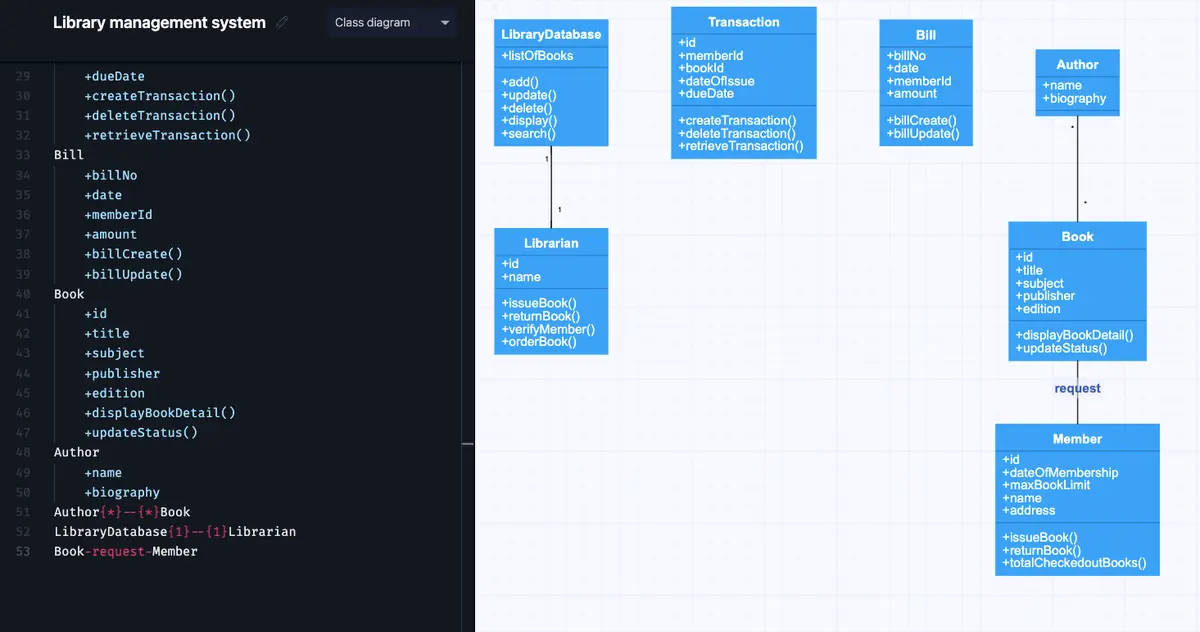Click '+amount' in the Bill diagram node
1200x632 pixels.
pyautogui.click(x=912, y=94)
